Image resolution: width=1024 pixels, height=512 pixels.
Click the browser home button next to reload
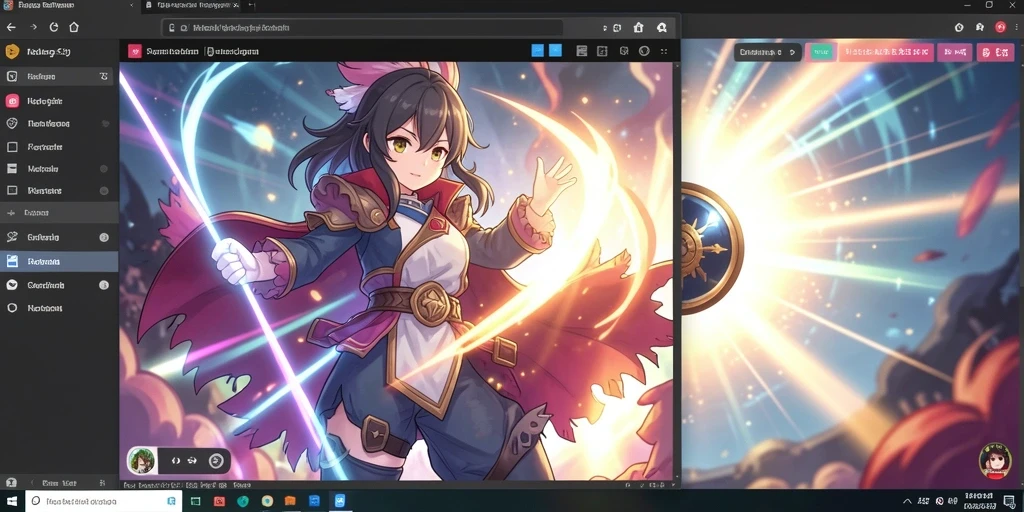[74, 27]
